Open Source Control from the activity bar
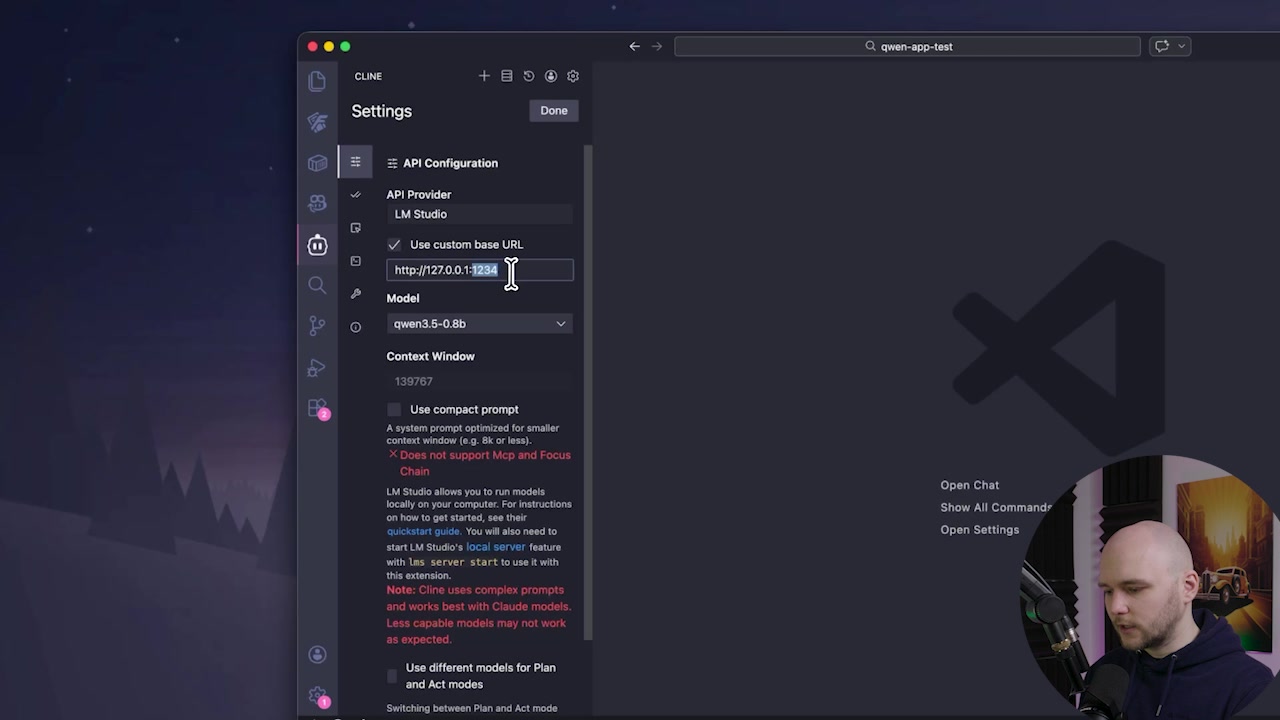Image resolution: width=1280 pixels, height=720 pixels. (317, 325)
